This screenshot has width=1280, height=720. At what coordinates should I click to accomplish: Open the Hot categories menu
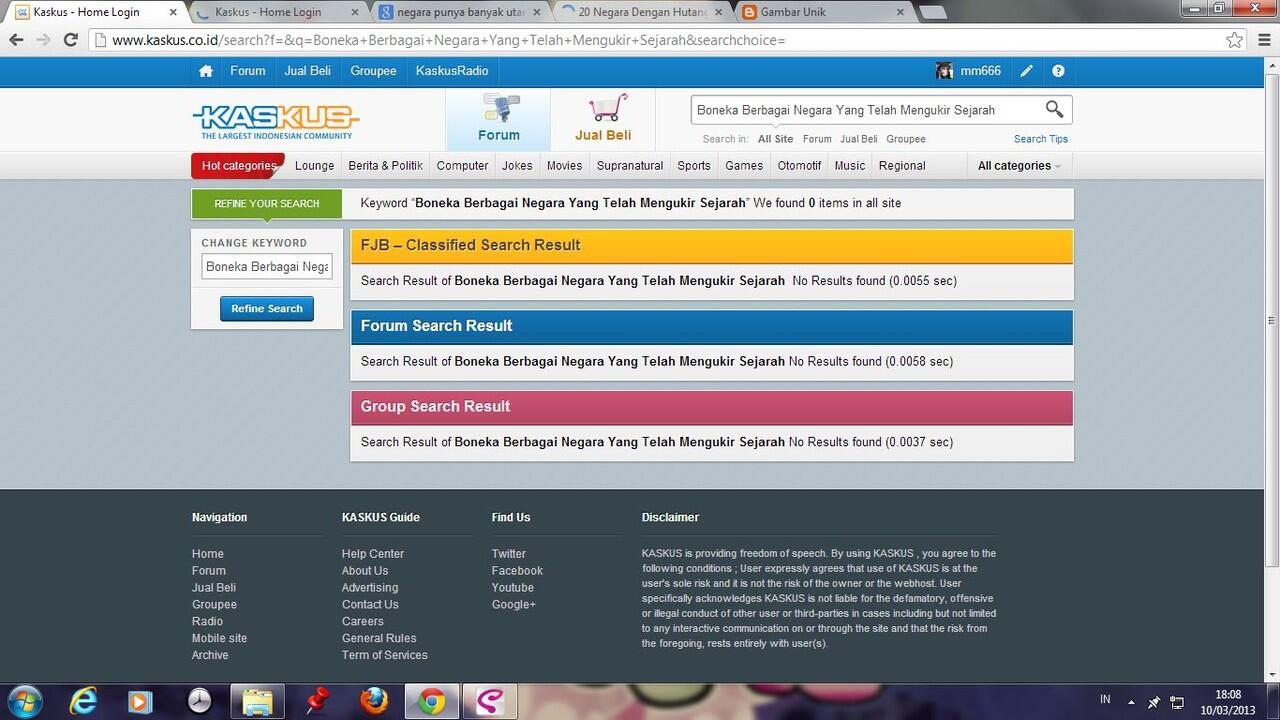point(238,166)
